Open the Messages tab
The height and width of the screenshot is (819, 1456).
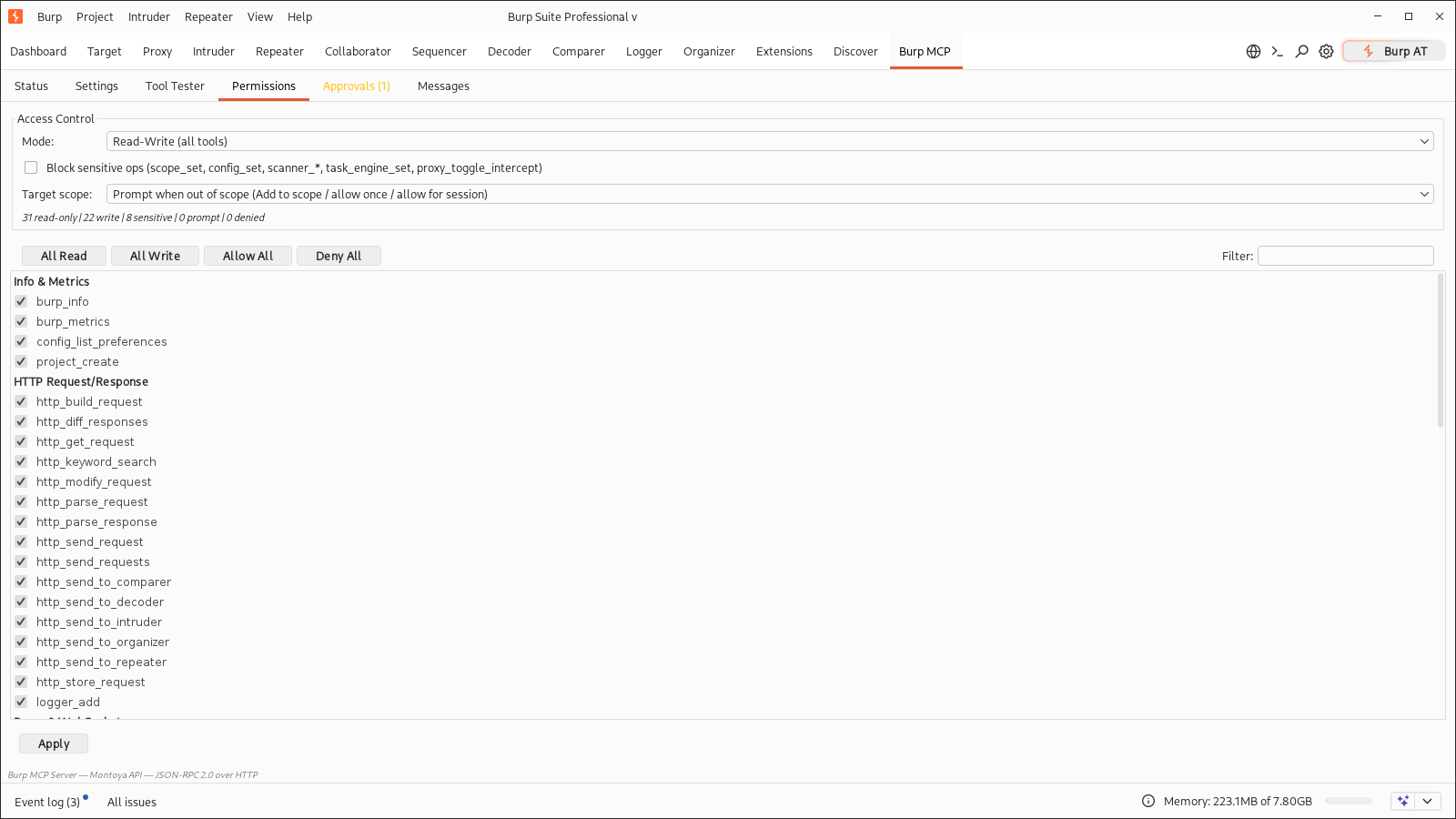pos(443,86)
